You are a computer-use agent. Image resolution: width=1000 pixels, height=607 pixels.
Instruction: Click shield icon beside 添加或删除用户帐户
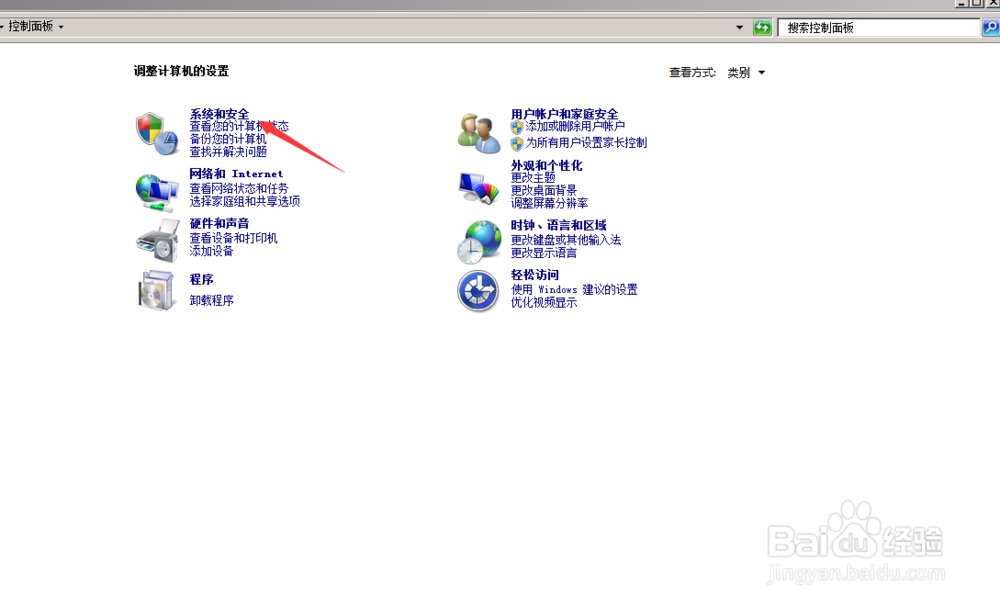click(x=517, y=127)
